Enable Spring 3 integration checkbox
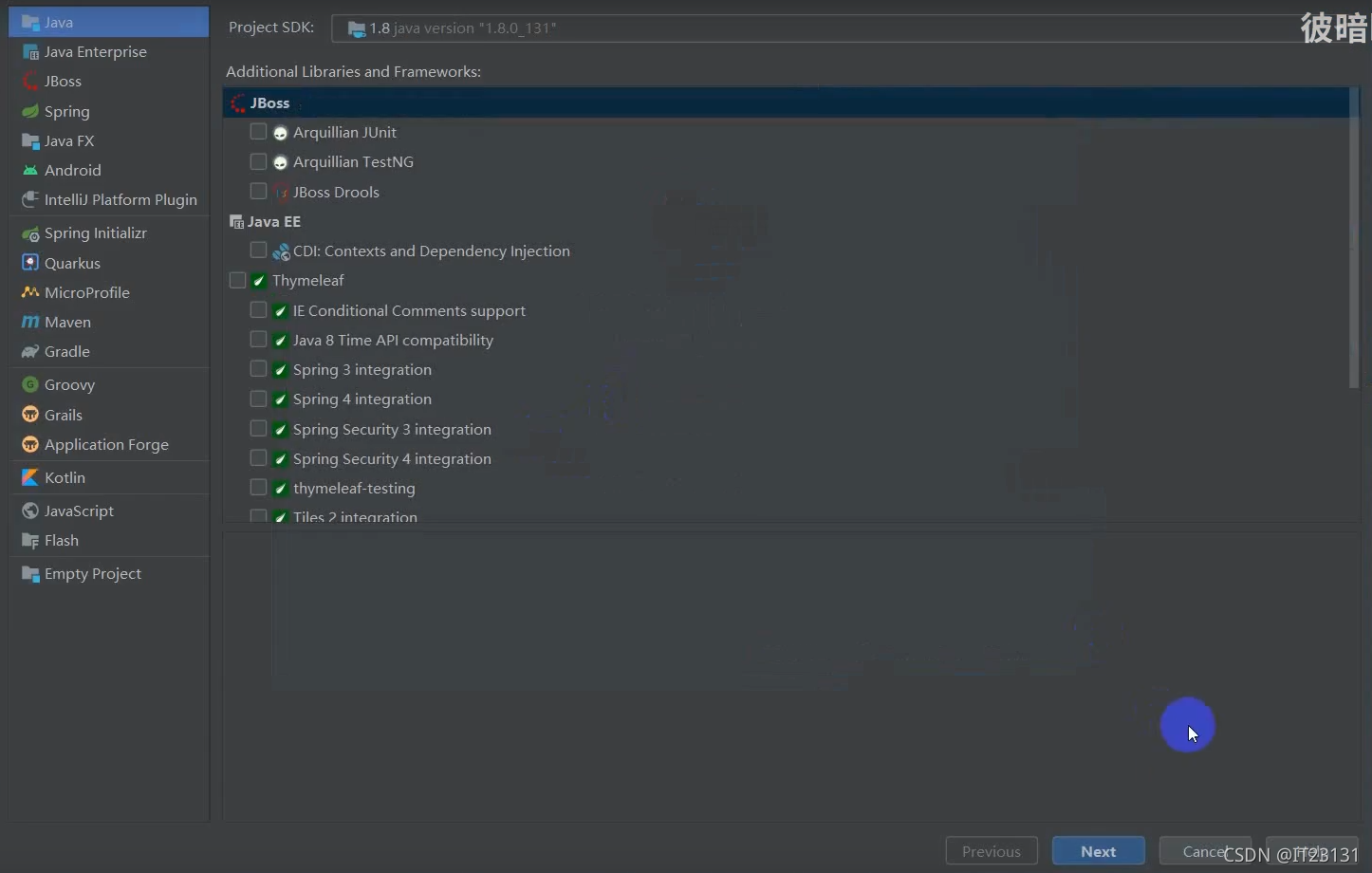 point(258,368)
